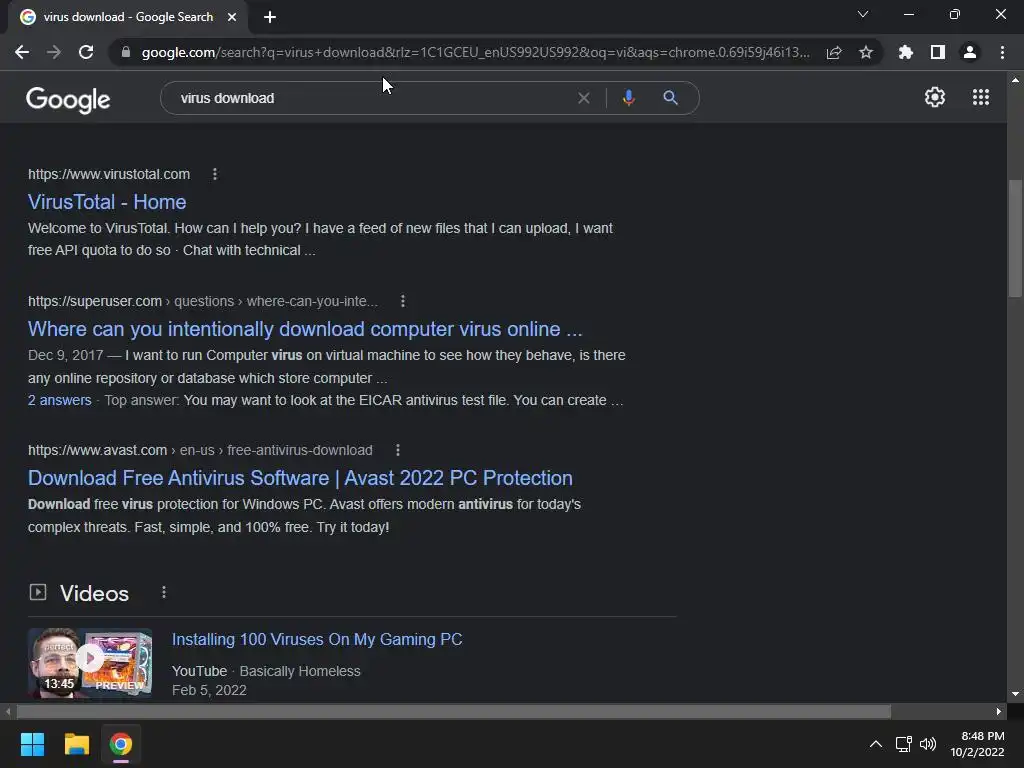Select the virus download browser tab

coord(128,17)
